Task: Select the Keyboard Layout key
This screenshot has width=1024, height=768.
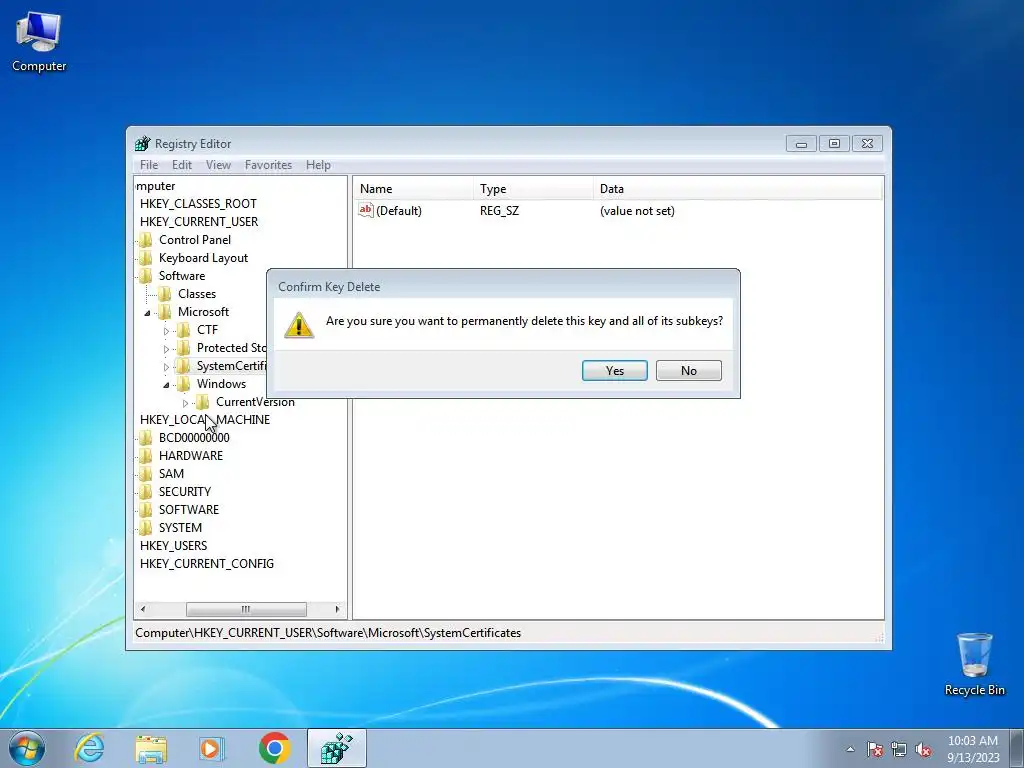Action: pos(203,258)
